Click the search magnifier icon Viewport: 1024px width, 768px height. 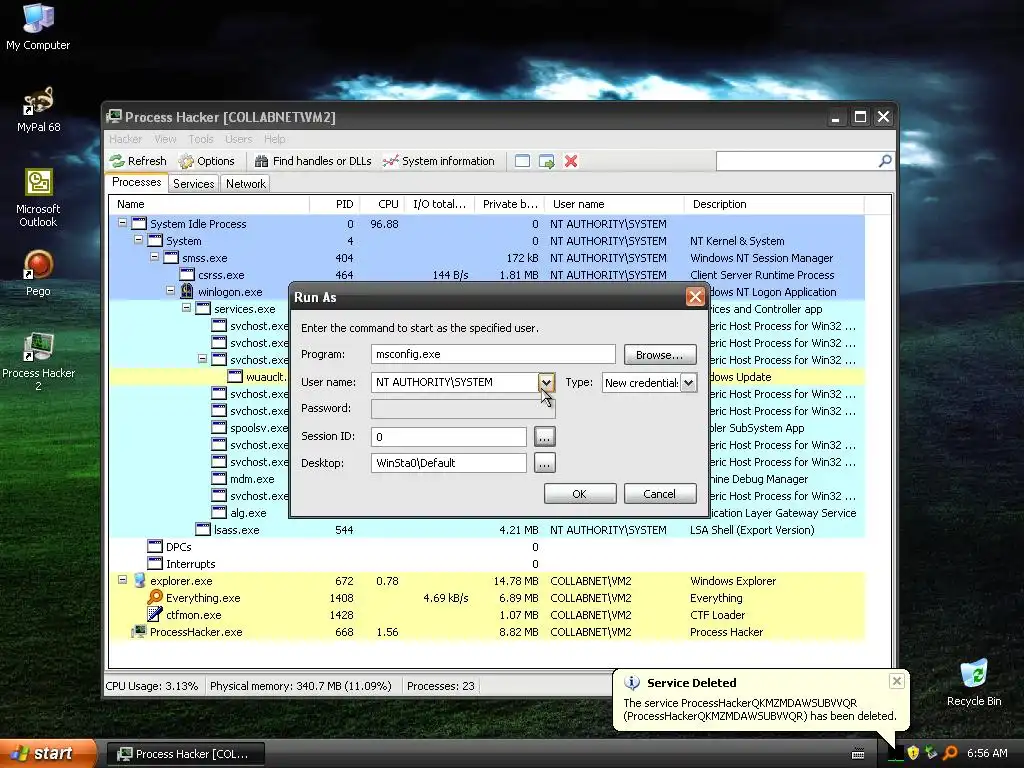pyautogui.click(x=885, y=161)
